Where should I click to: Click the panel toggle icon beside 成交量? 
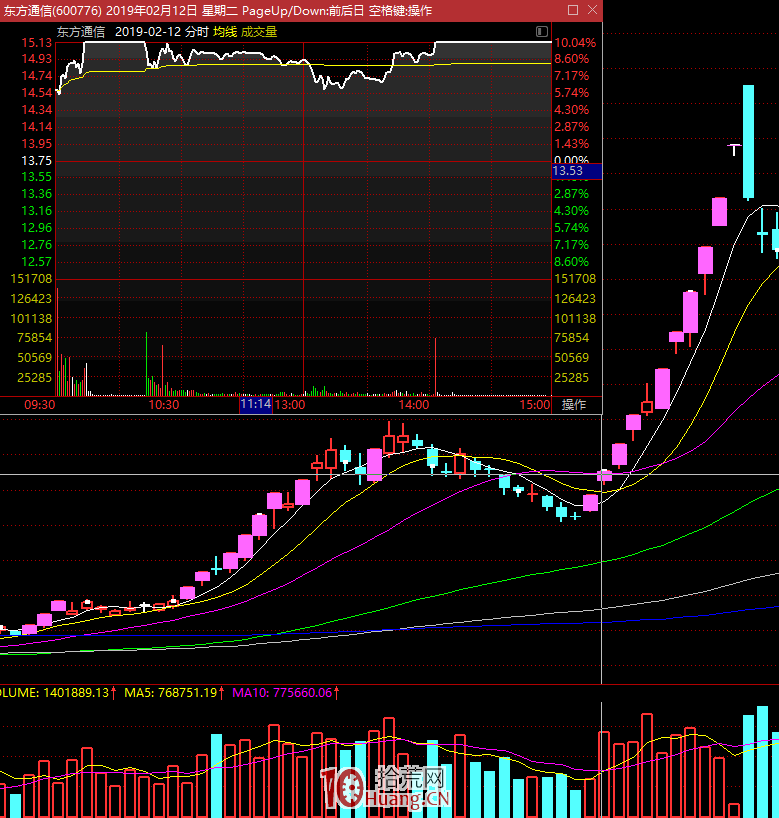click(x=542, y=32)
